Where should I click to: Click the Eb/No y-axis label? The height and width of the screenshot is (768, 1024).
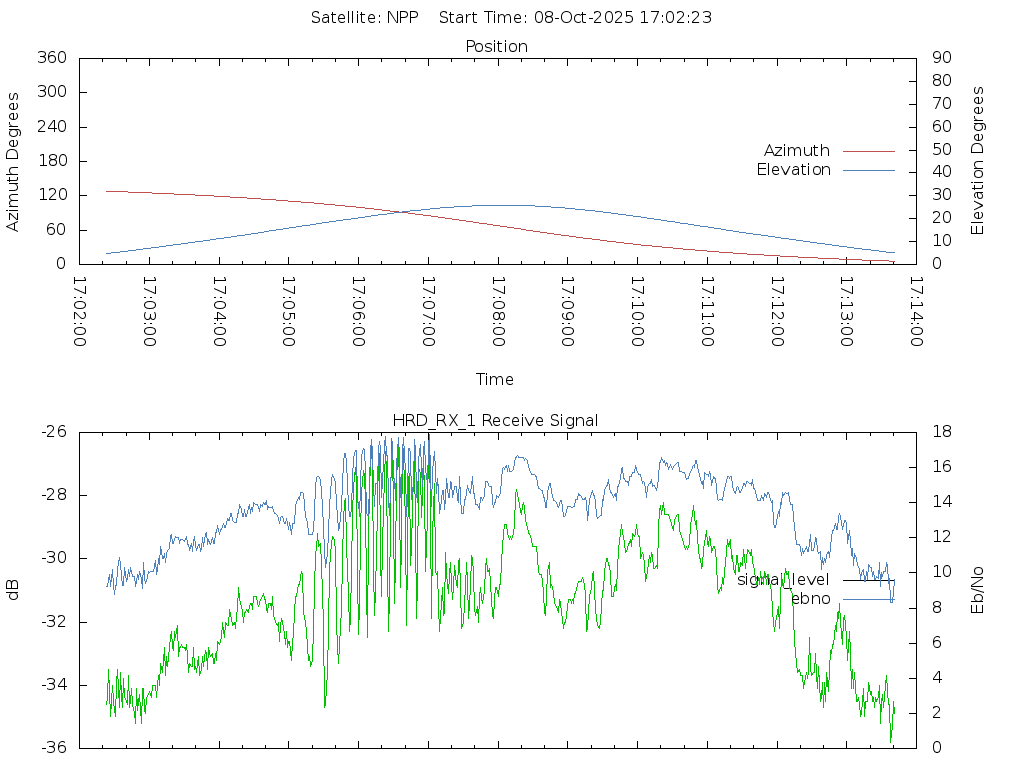click(978, 589)
